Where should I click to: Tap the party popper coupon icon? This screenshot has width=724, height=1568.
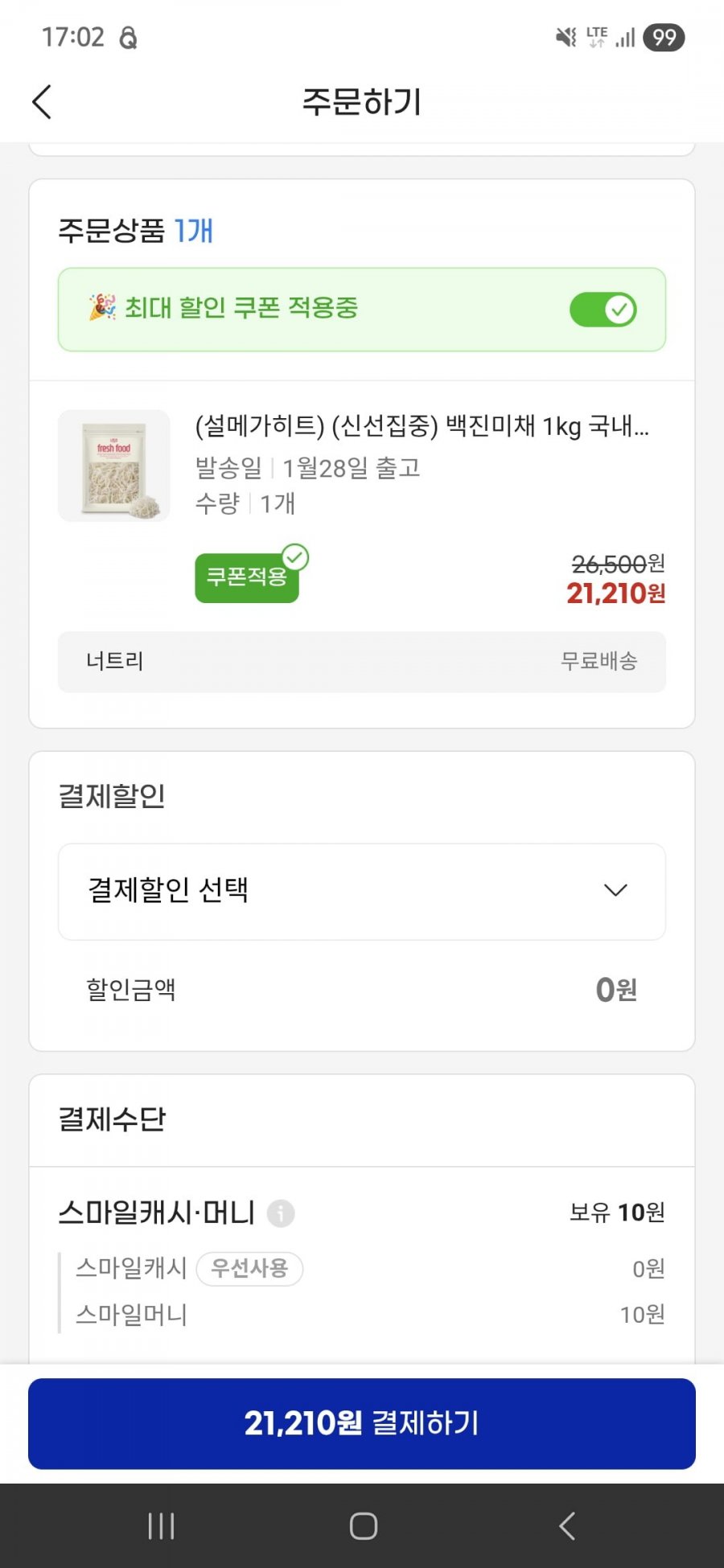pos(102,308)
